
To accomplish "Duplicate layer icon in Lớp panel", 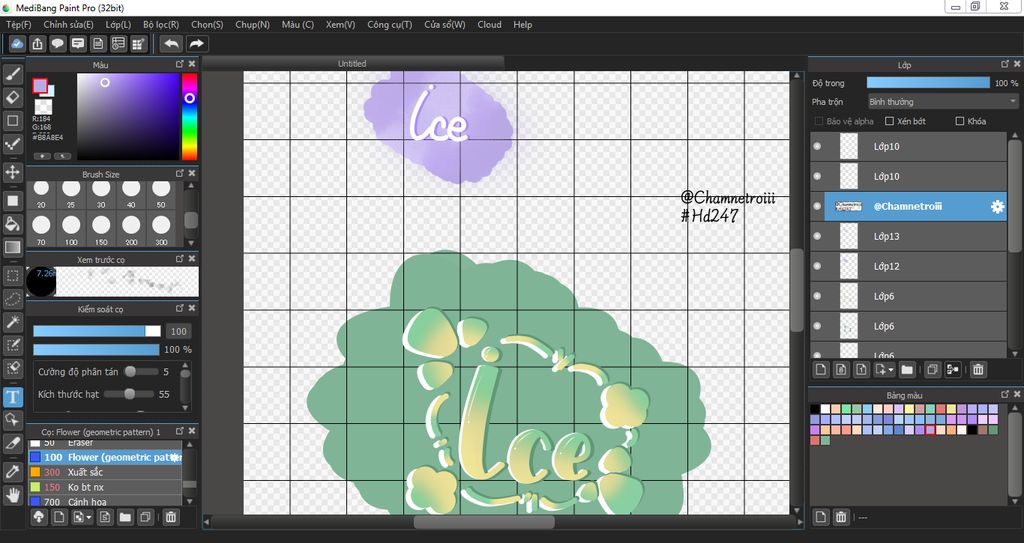I will click(933, 369).
